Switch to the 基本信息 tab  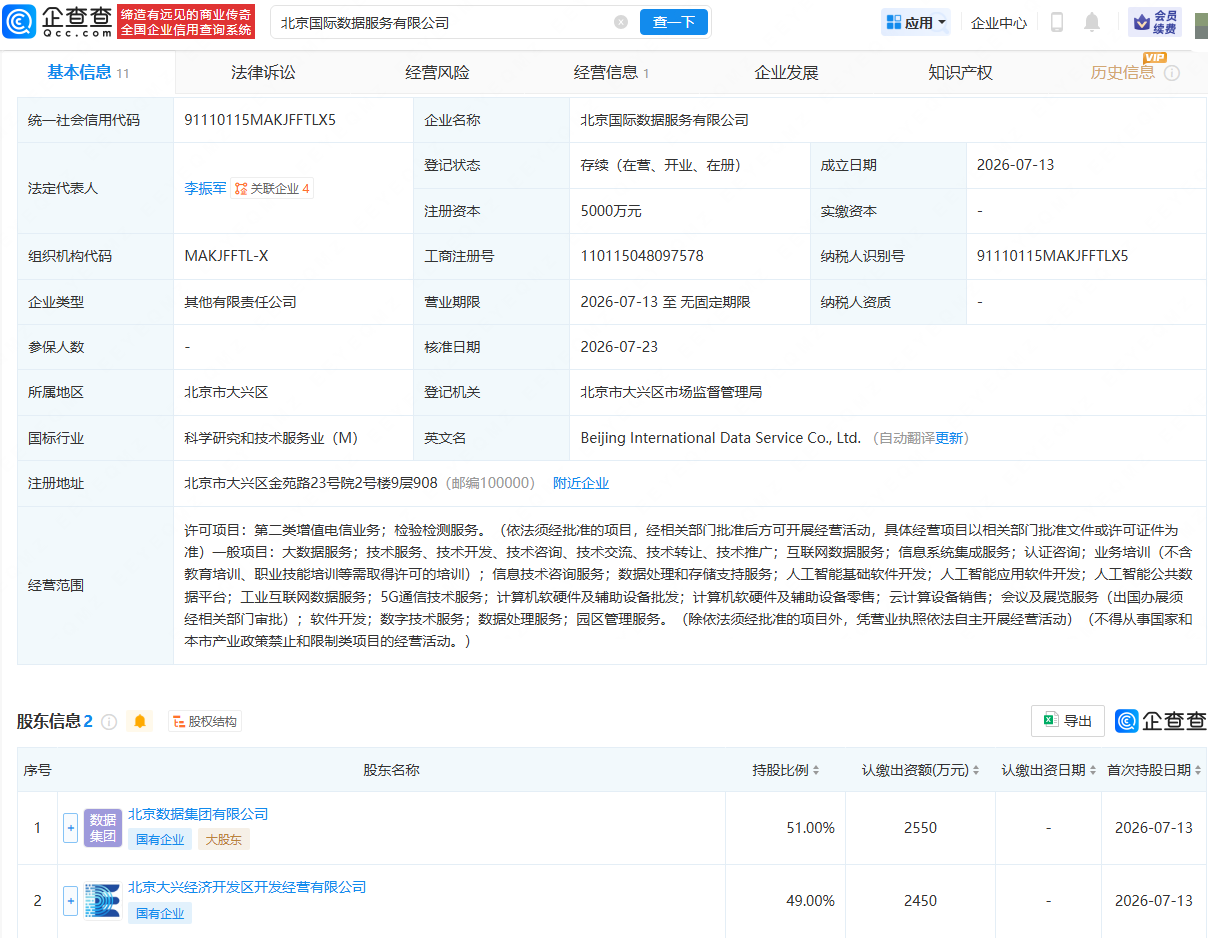click(x=88, y=72)
